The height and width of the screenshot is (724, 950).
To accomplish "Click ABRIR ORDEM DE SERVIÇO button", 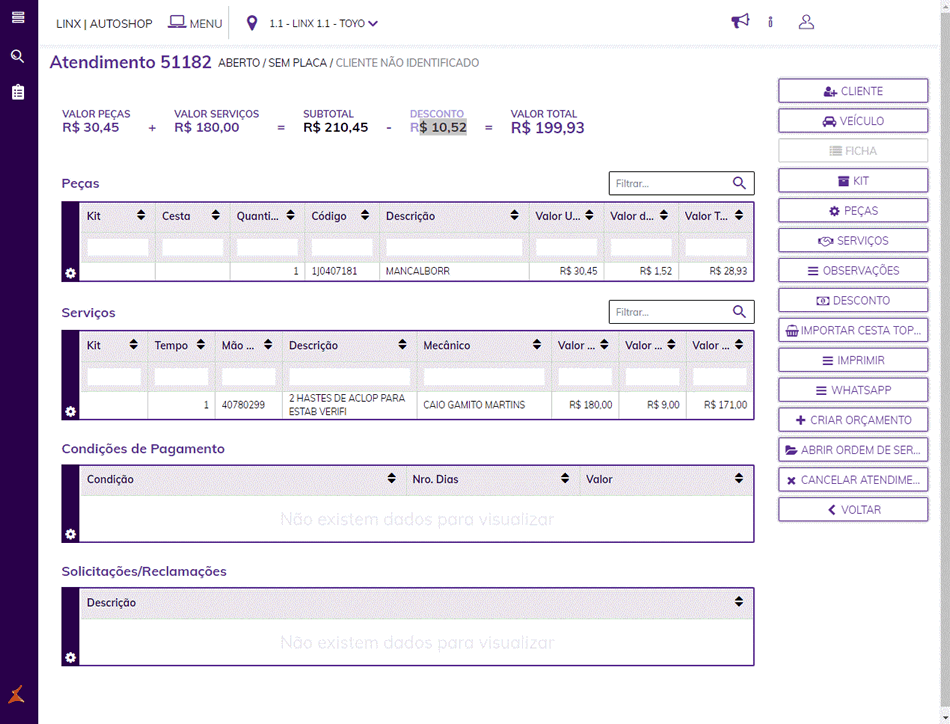I will coord(853,450).
